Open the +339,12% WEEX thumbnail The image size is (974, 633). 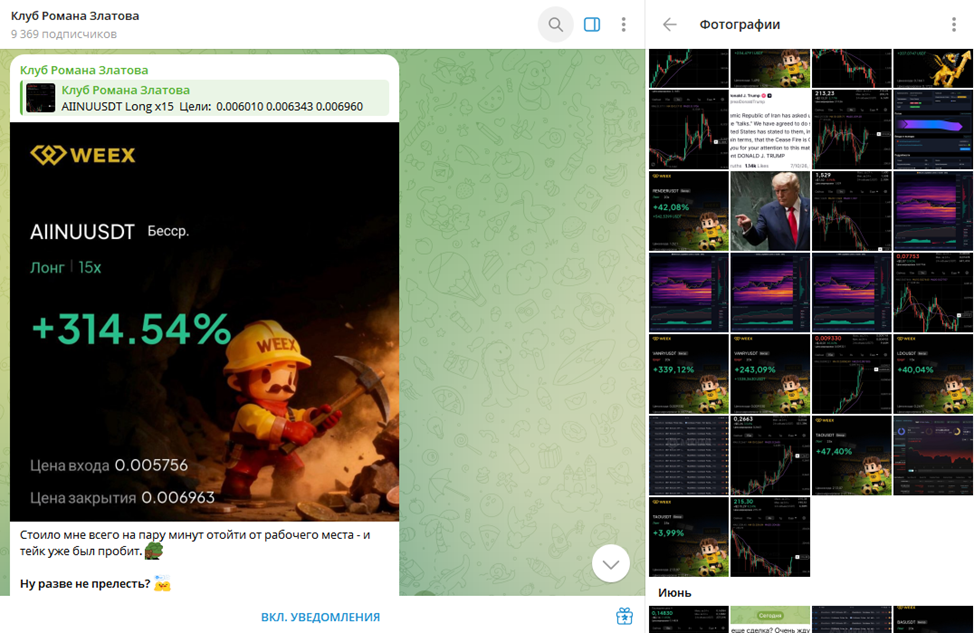(689, 374)
